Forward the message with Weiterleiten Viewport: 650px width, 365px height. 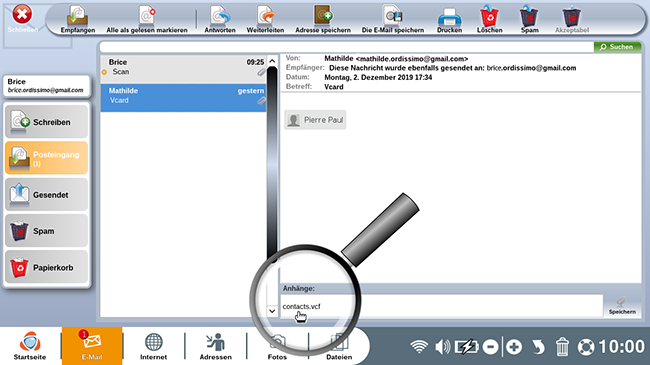click(265, 19)
